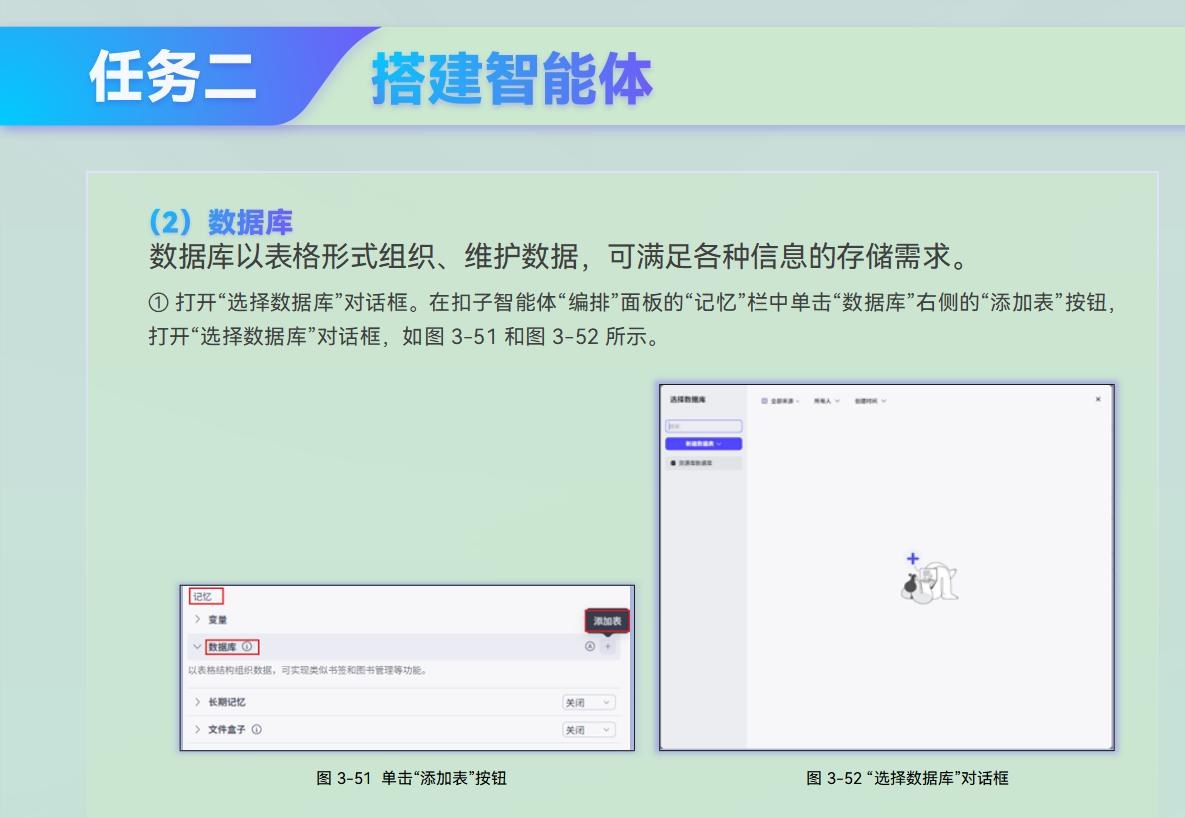Click the (2) 数据库 heading
Screen dimensions: 1185x818
pyautogui.click(x=220, y=222)
